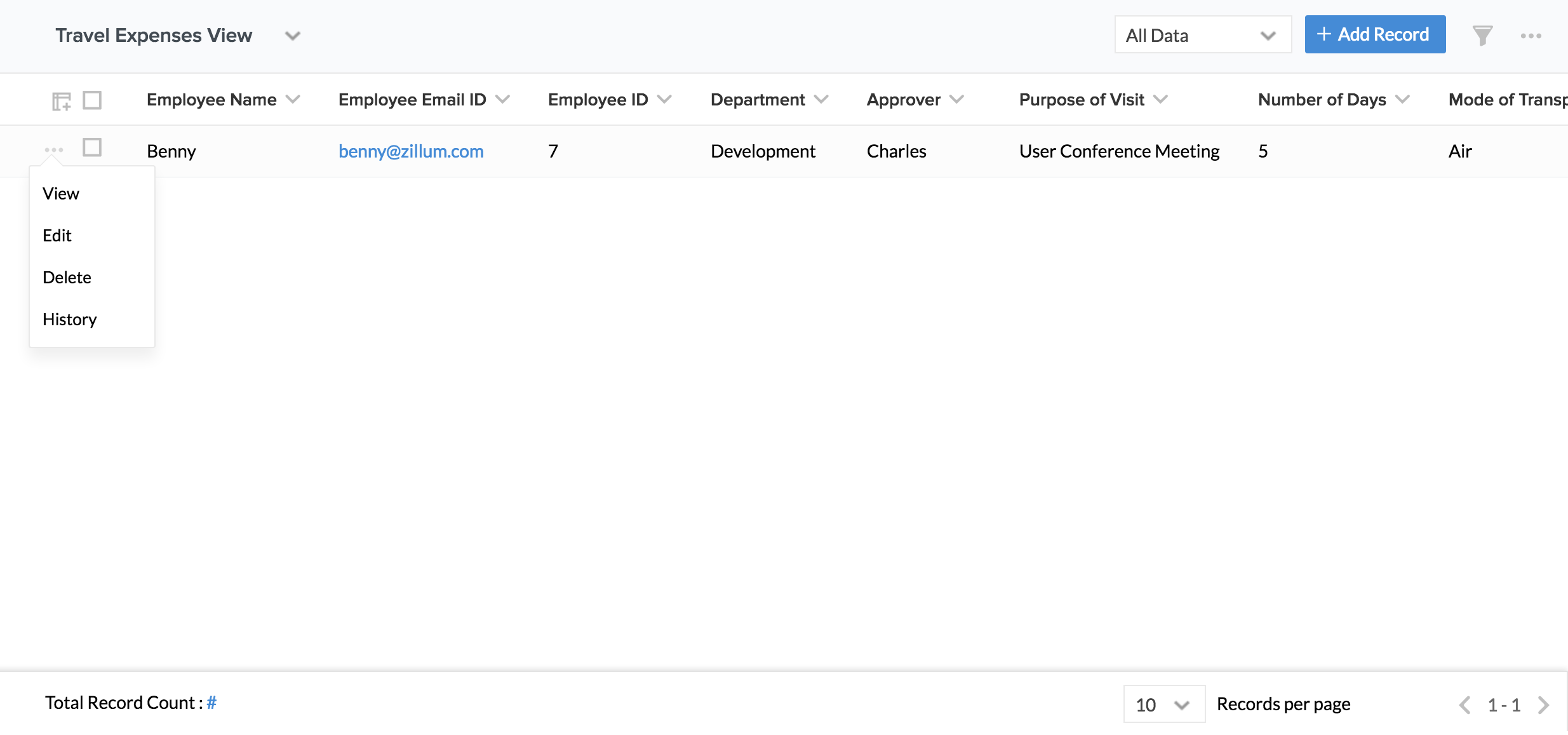
Task: Click the add column table icon
Action: click(61, 100)
